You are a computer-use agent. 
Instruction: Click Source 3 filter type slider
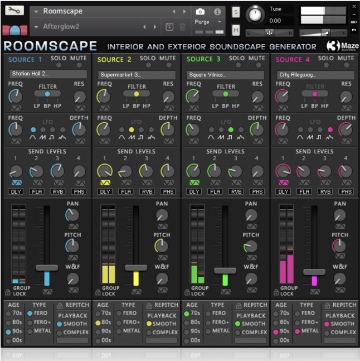pos(226,94)
